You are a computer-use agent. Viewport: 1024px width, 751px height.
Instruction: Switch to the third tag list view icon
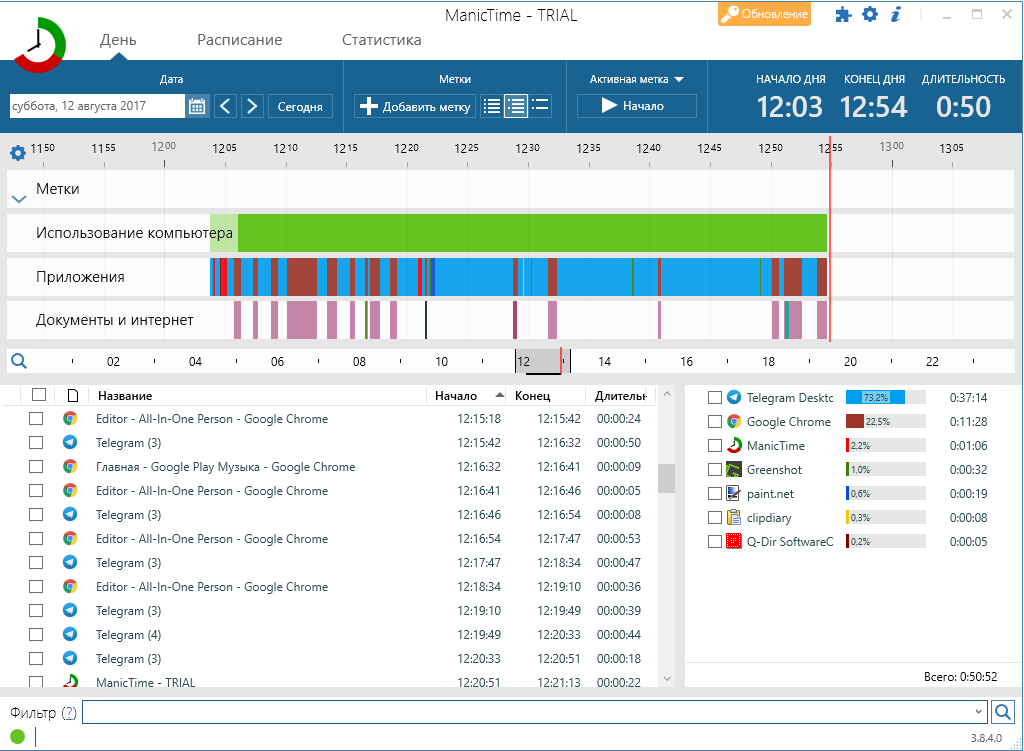(x=540, y=106)
